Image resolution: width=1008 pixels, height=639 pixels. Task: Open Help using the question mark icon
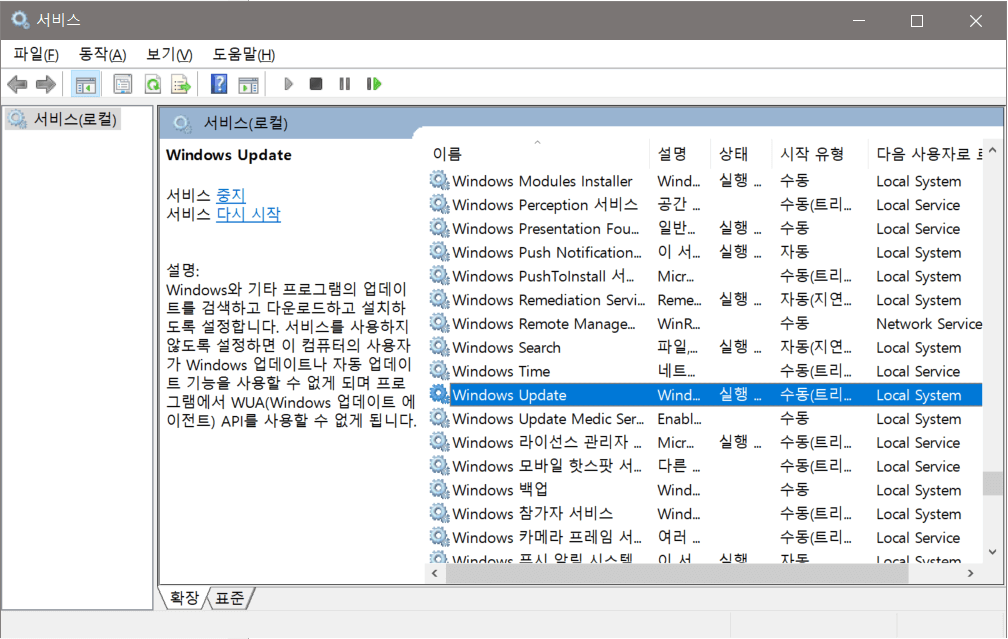219,84
